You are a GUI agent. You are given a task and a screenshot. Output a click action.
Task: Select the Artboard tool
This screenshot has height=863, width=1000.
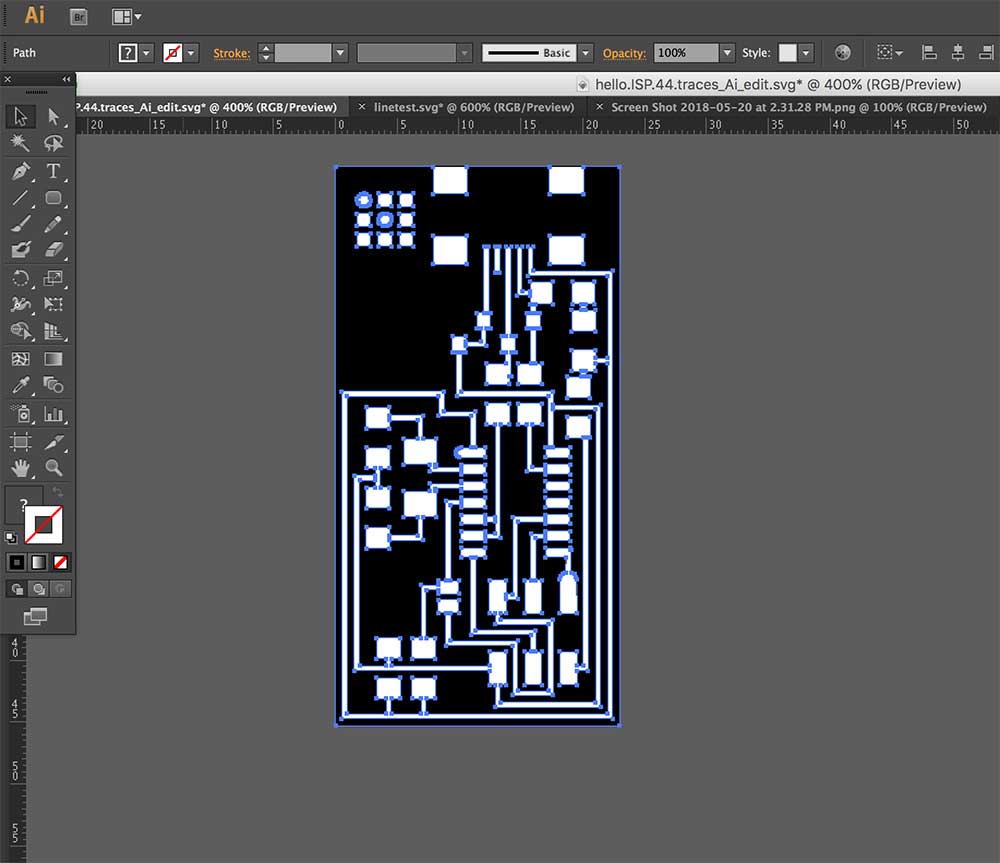click(20, 441)
